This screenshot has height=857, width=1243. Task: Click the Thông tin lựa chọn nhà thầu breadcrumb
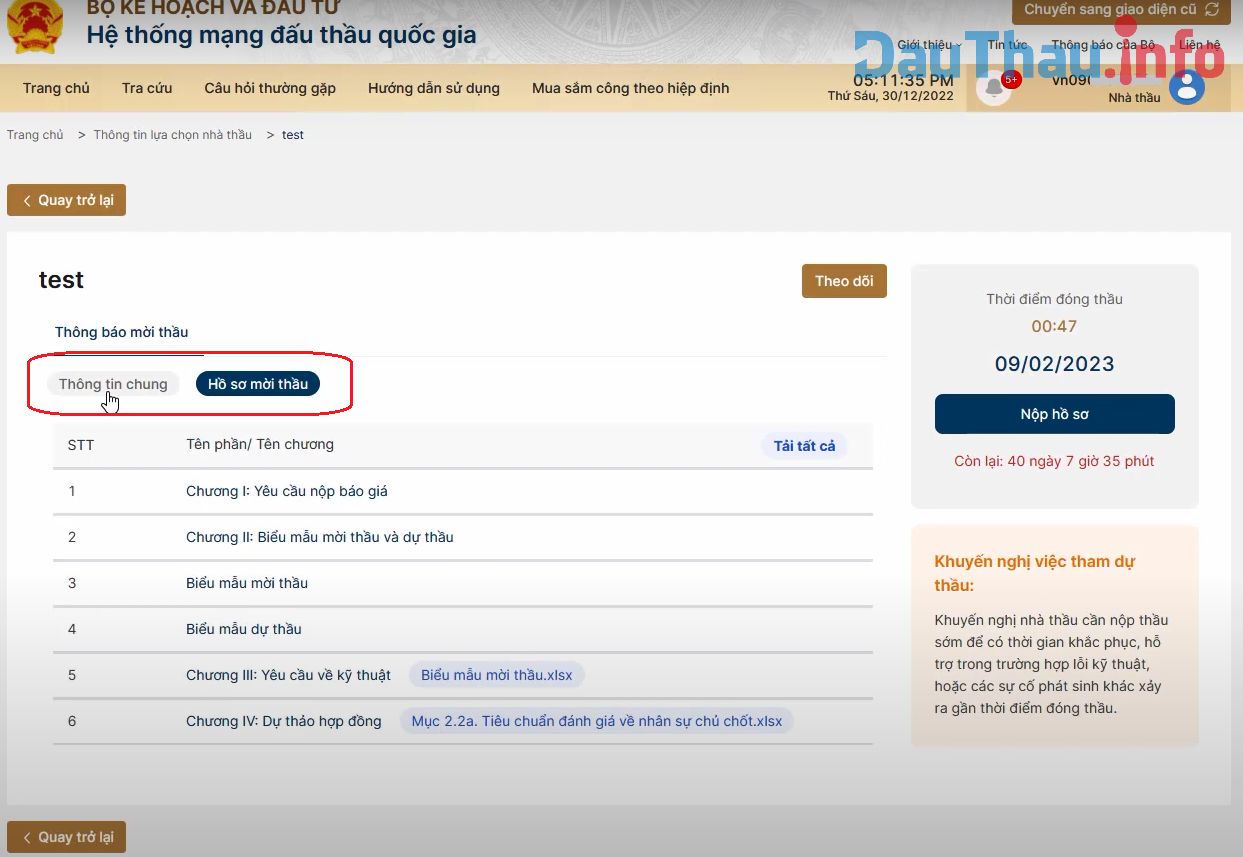point(172,134)
